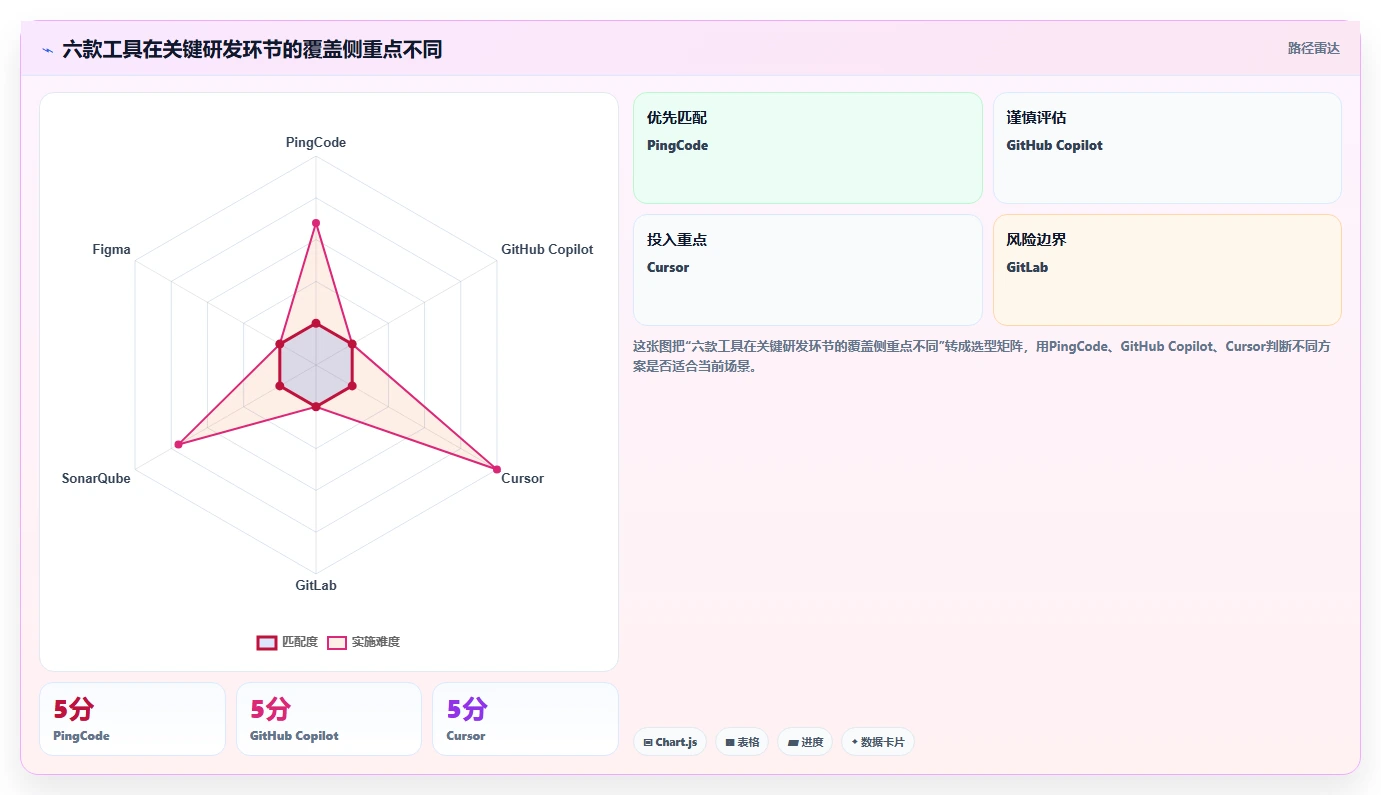Click the 数据卡片 tag icon
This screenshot has height=795, width=1381.
(855, 742)
